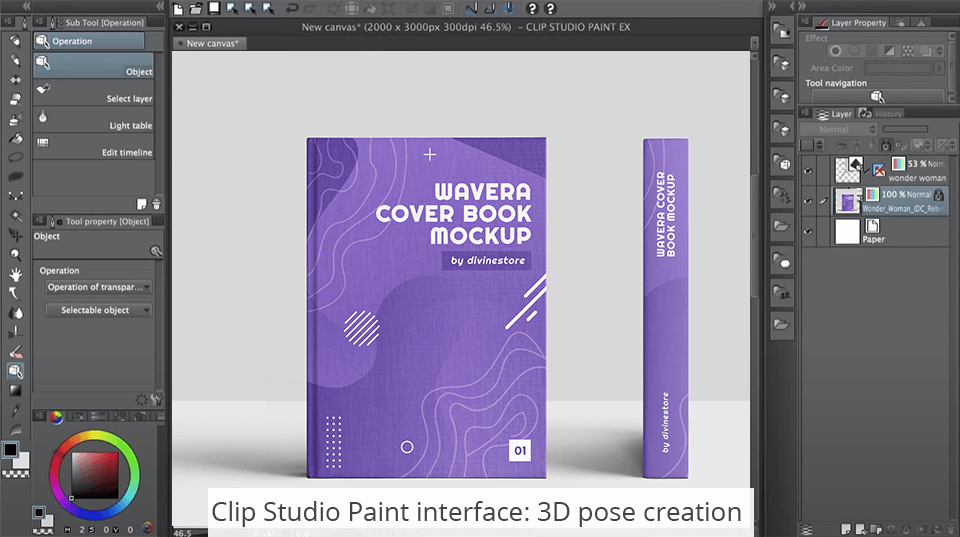Toggle Layer color effect in Layer Property
This screenshot has width=960, height=537.
(890, 51)
